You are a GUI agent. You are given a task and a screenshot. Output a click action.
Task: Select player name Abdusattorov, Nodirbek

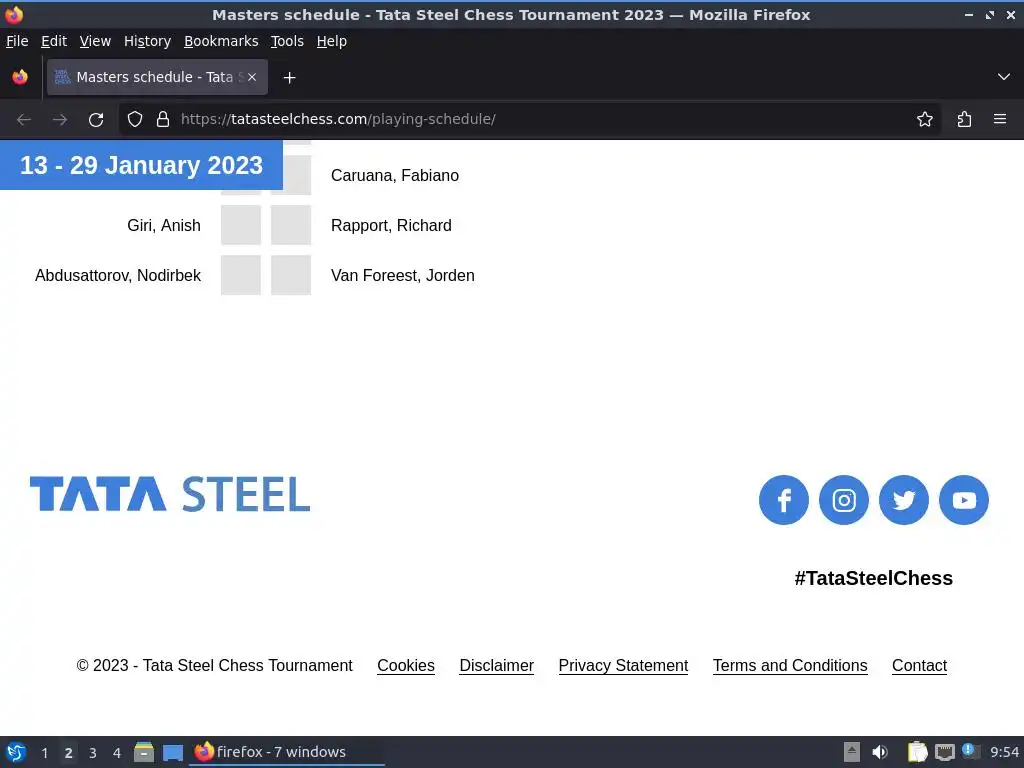[x=118, y=276]
